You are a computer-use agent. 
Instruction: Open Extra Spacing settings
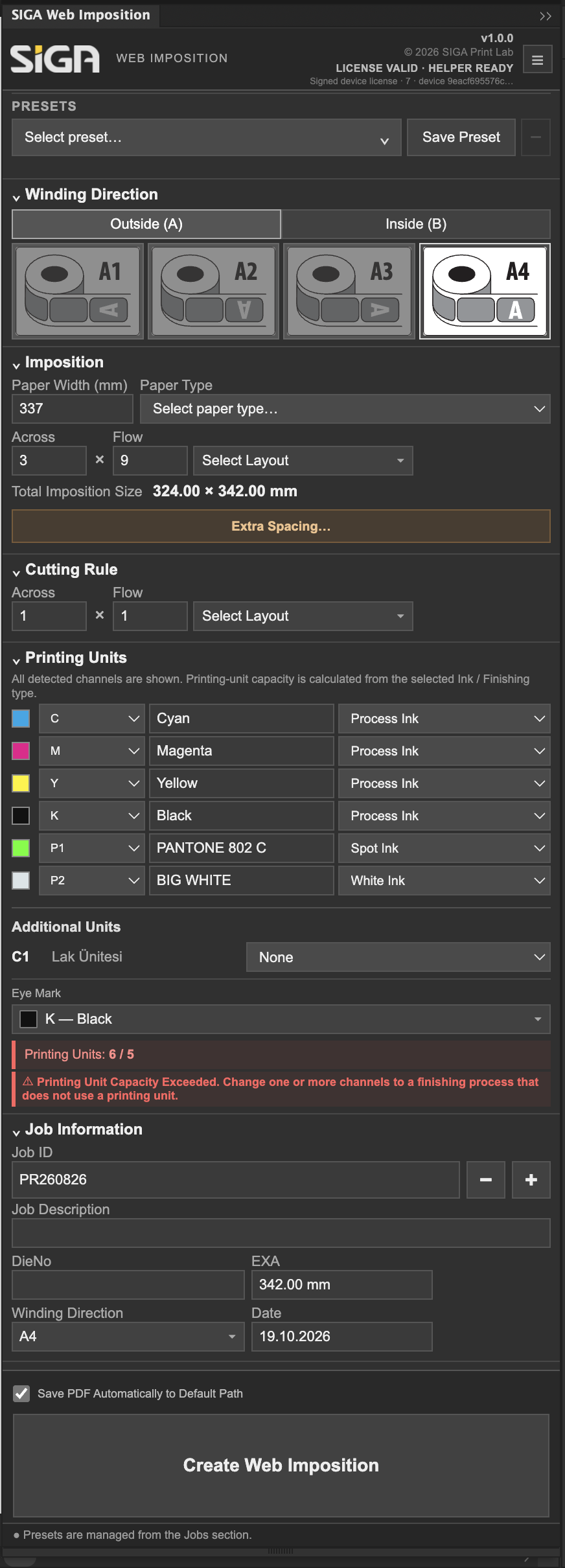281,526
